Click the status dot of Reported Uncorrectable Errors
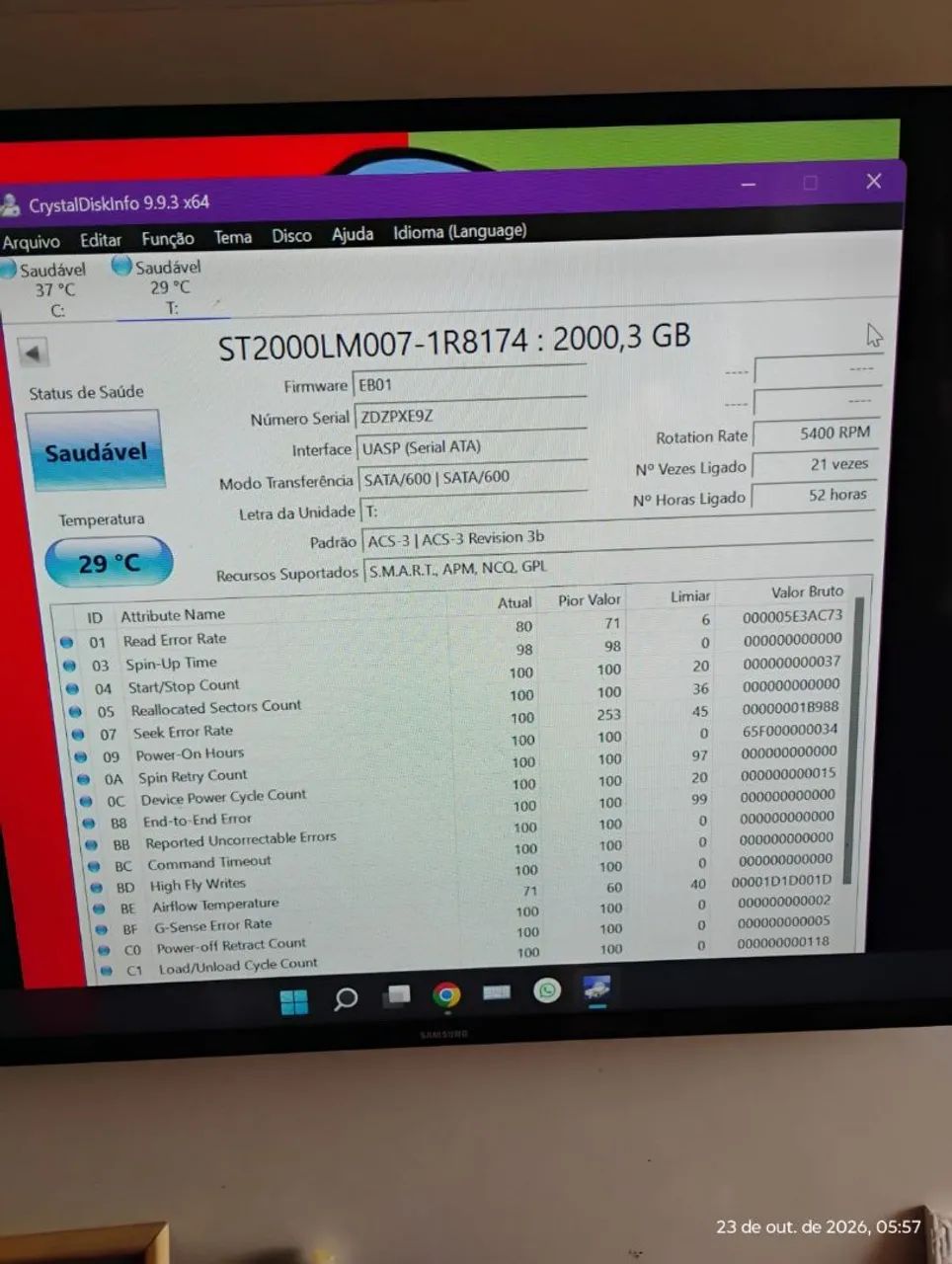 [93, 844]
